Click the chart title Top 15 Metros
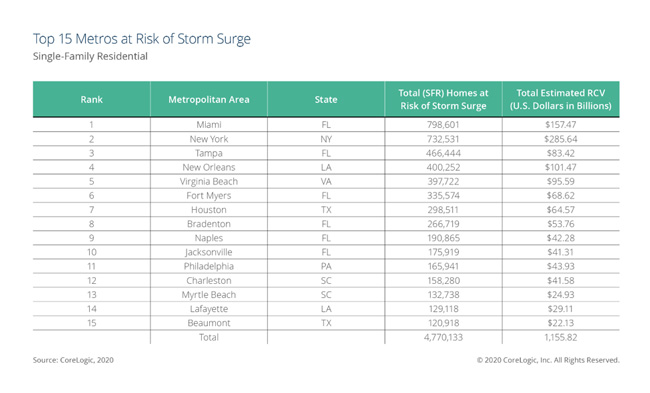The width and height of the screenshot is (650, 393). 142,39
